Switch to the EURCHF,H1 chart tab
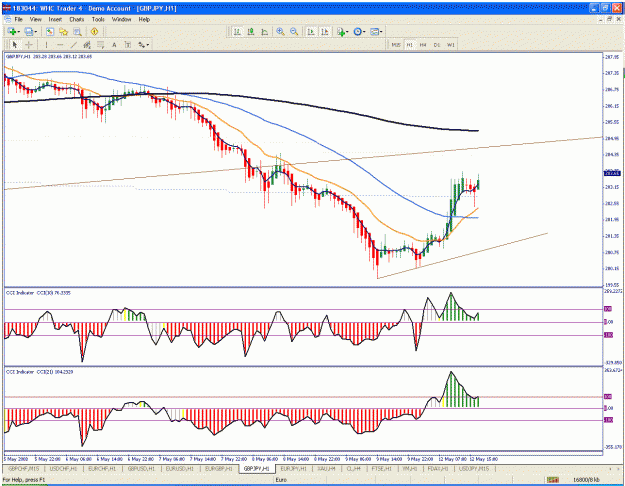The height and width of the screenshot is (486, 625). 102,468
